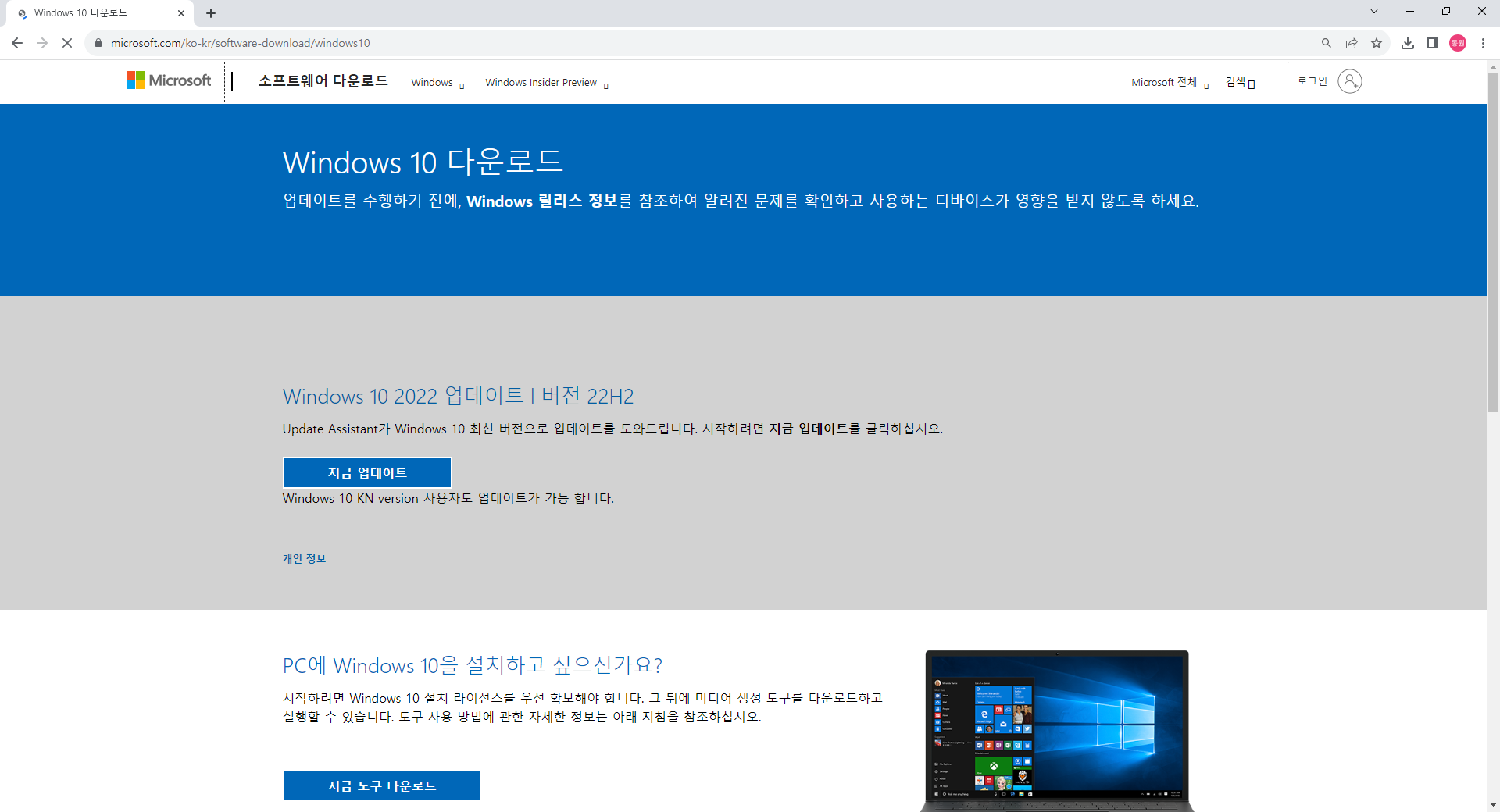
Task: Click the zoom magnifier icon in address bar
Action: coord(1326,43)
